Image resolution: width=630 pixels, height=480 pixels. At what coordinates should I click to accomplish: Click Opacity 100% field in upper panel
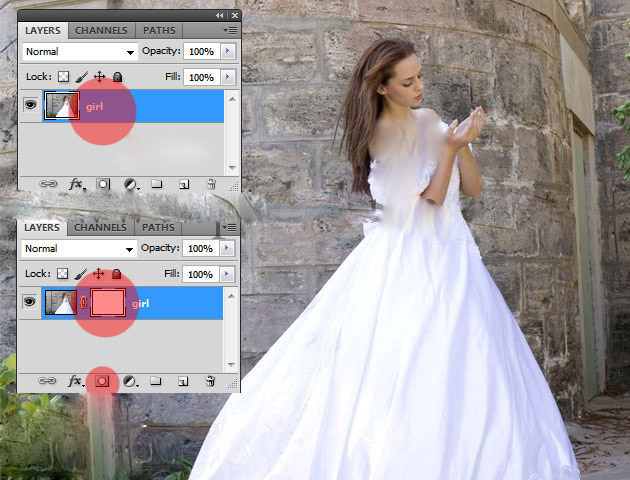tap(200, 51)
